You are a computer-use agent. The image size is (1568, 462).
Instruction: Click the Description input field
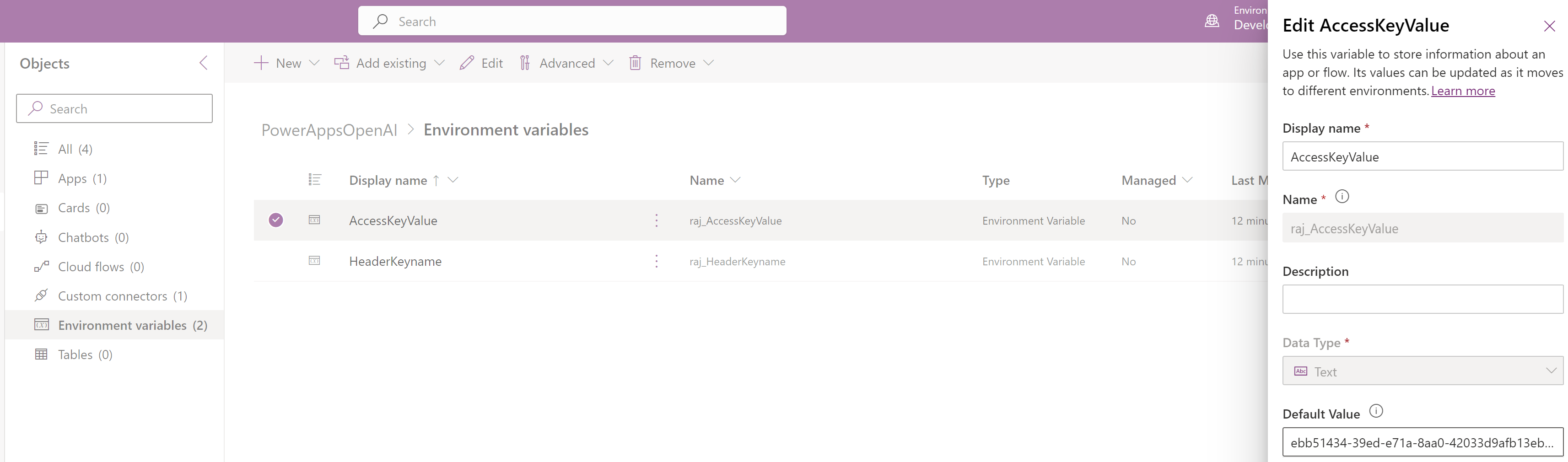pyautogui.click(x=1422, y=300)
